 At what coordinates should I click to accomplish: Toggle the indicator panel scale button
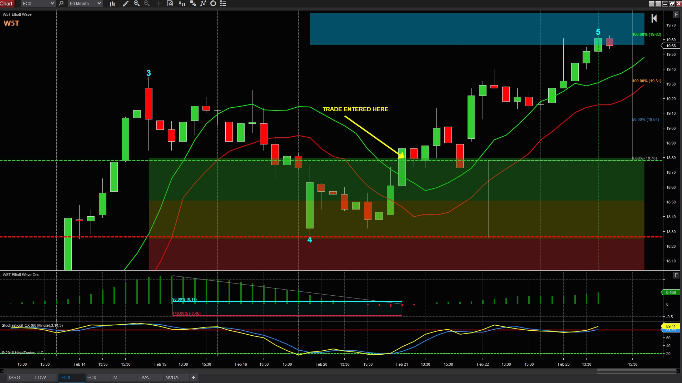(x=676, y=275)
